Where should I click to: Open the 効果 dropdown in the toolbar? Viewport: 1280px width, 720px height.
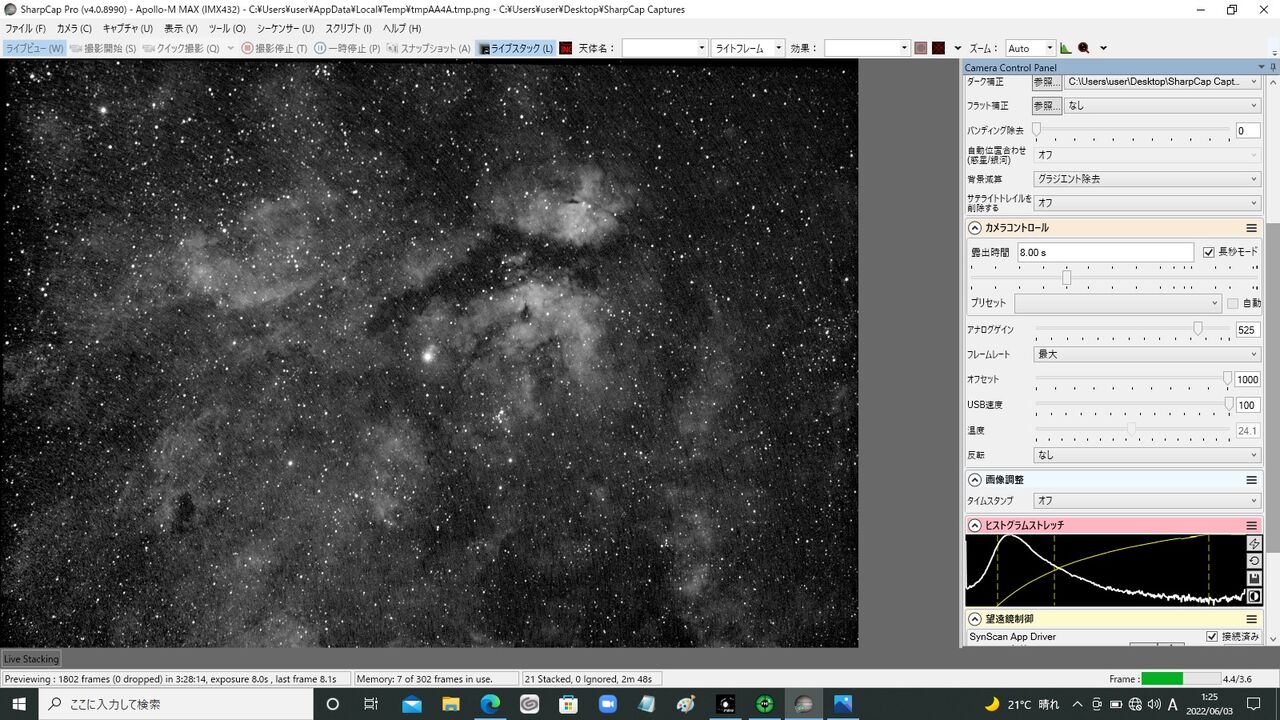(x=867, y=48)
